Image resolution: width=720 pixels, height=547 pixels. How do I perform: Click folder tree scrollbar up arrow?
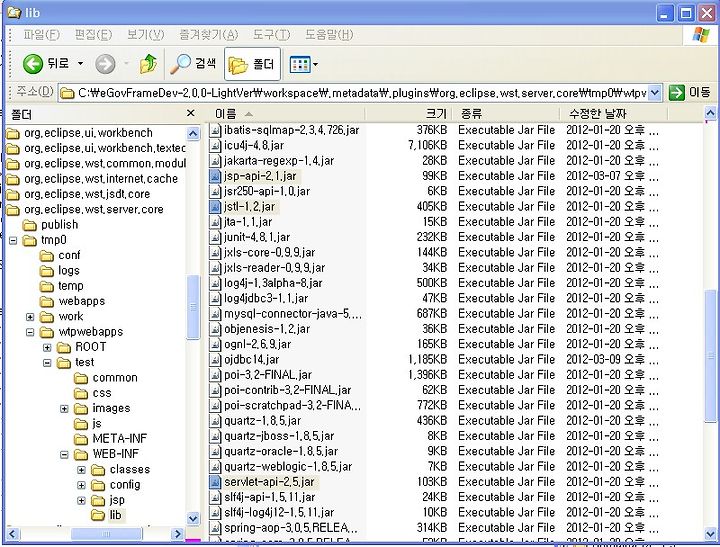pos(193,134)
